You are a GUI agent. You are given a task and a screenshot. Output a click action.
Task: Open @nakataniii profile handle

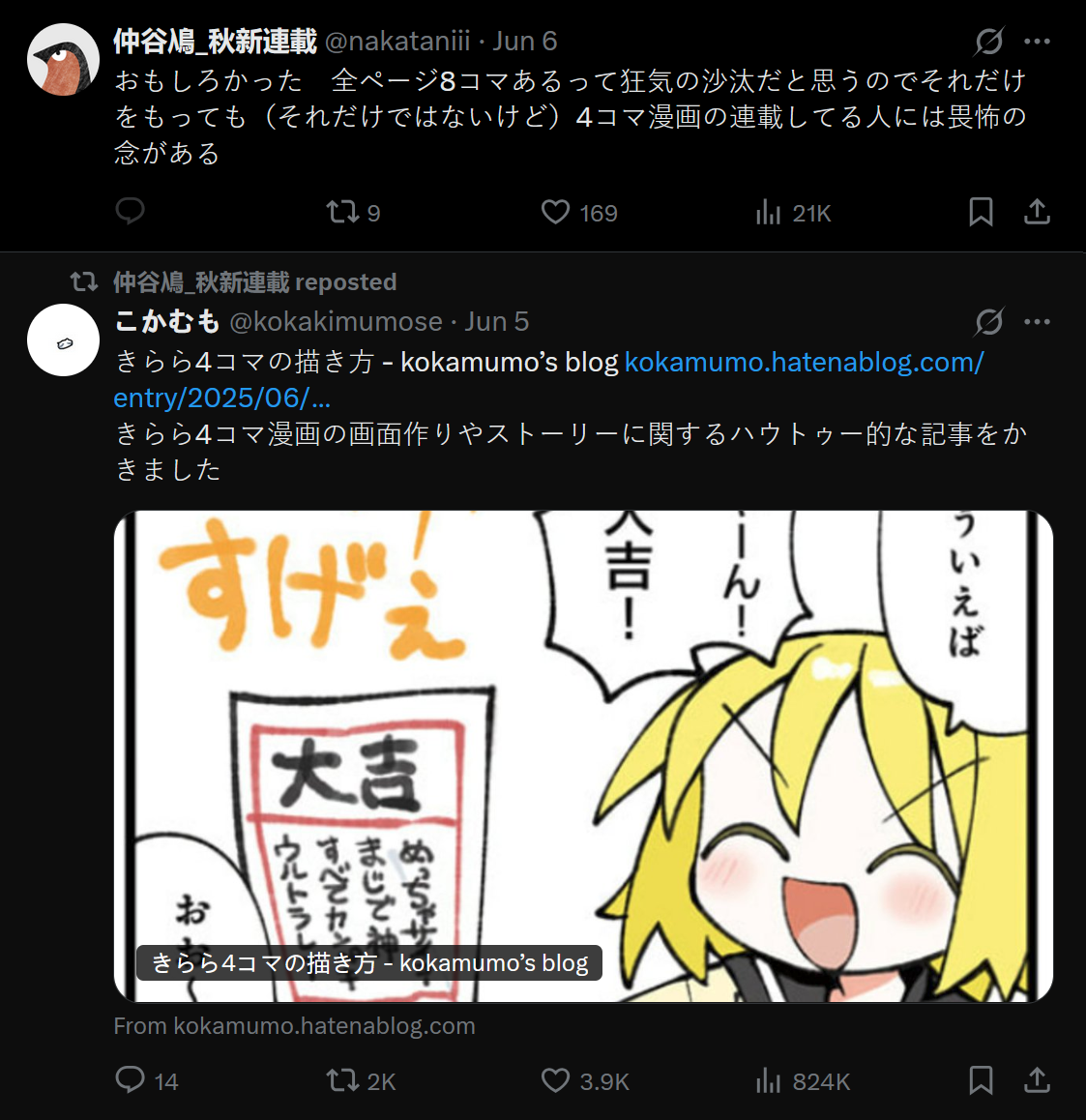click(x=397, y=42)
